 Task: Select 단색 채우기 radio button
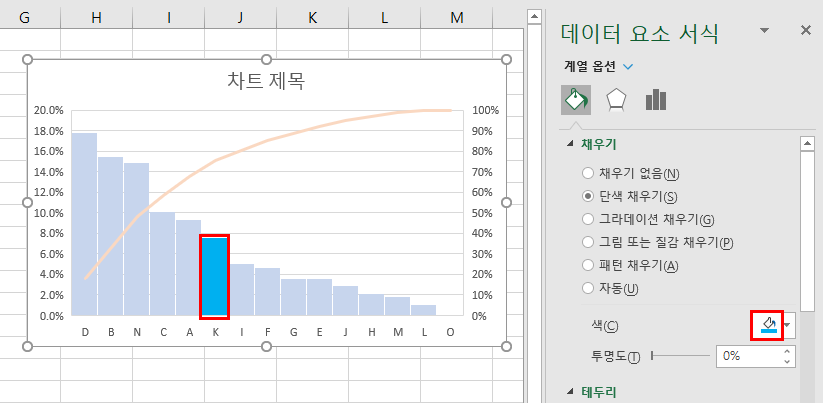click(588, 196)
